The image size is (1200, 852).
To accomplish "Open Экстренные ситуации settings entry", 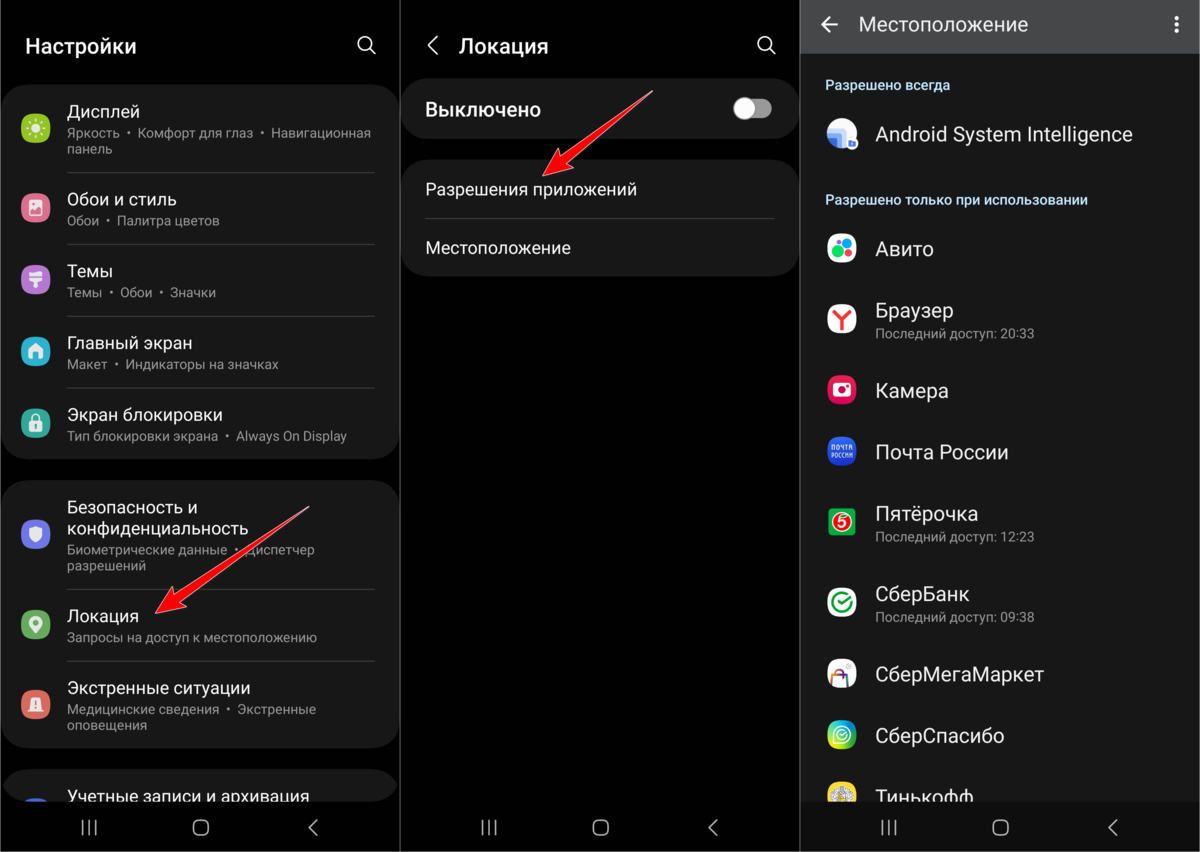I will [x=200, y=705].
